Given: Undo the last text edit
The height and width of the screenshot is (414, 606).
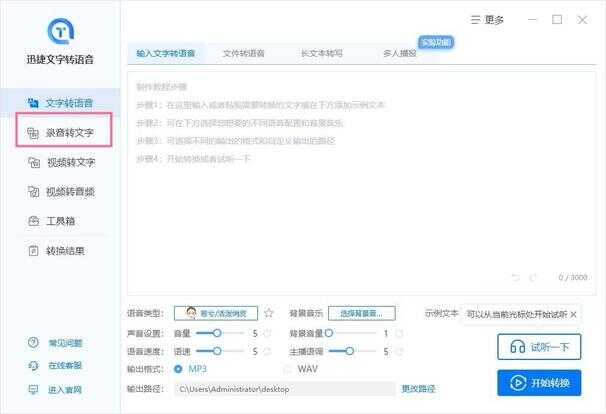Looking at the screenshot, I should click(x=515, y=277).
